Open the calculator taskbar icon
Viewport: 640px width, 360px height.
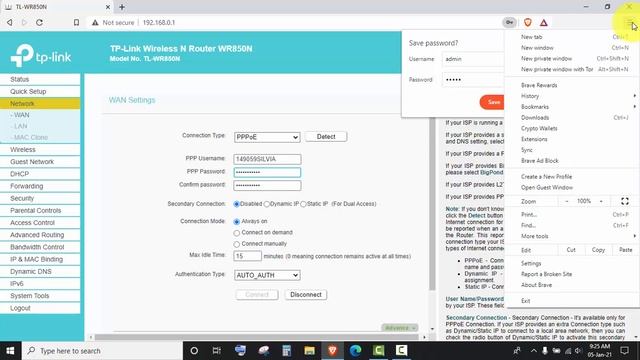[x=287, y=351]
